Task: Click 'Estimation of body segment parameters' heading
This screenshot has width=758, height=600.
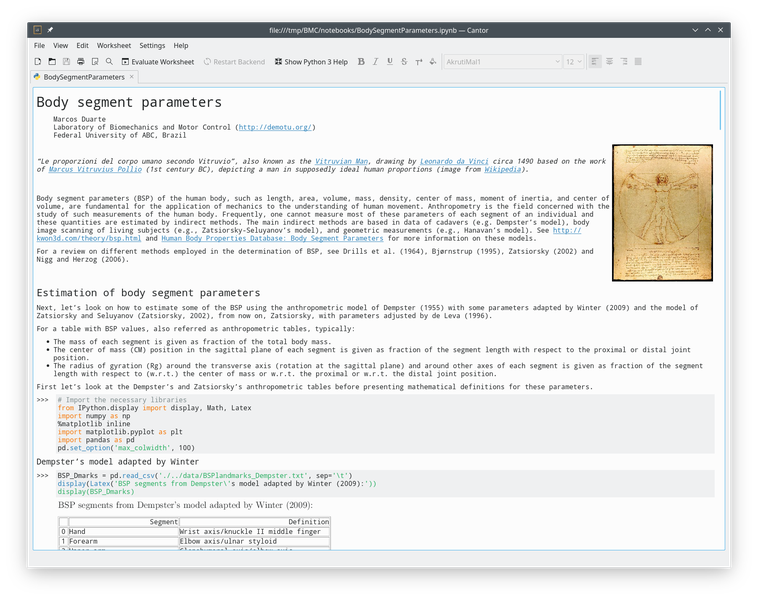Action: [148, 293]
